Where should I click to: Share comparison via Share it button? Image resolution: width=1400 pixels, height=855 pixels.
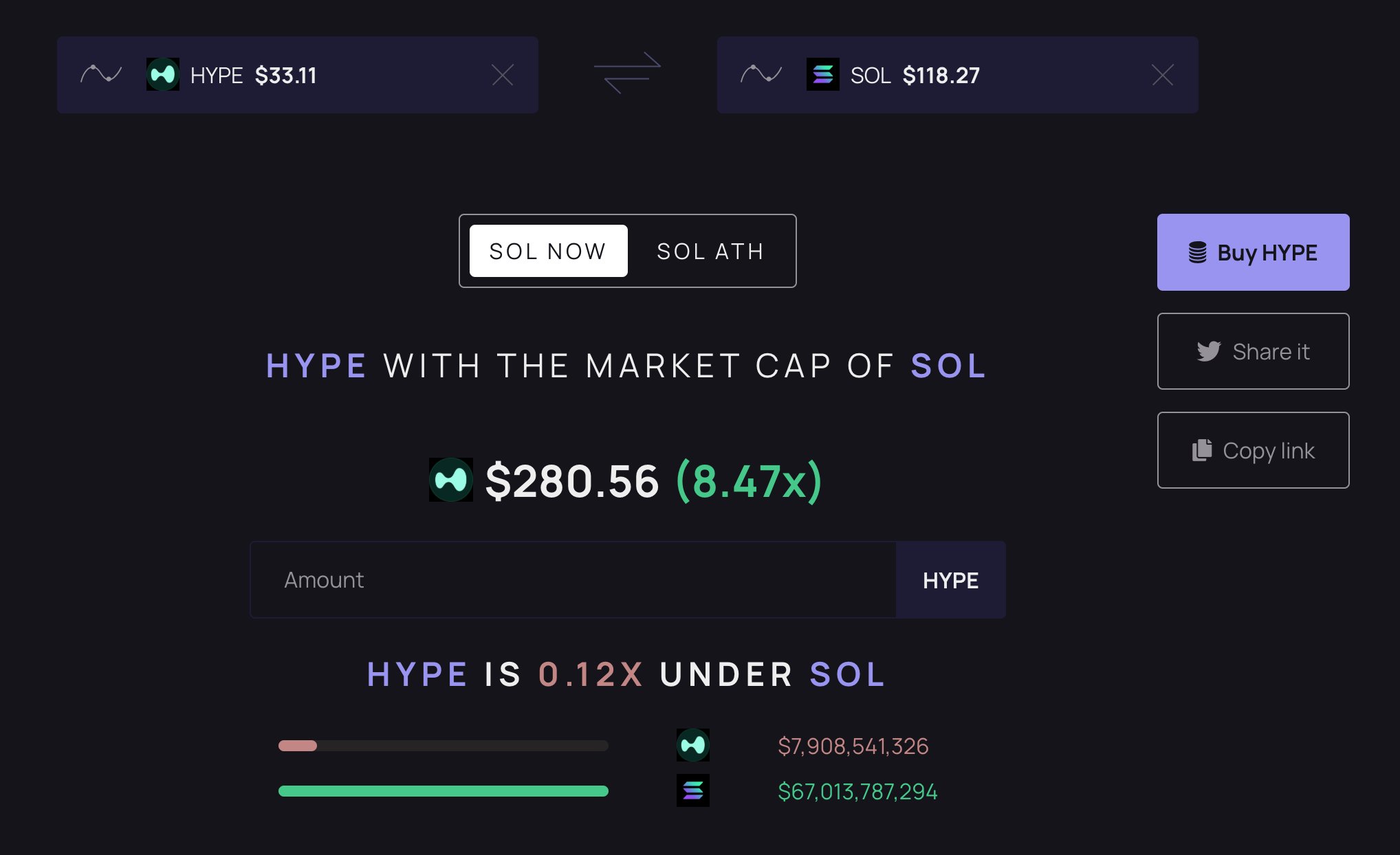pos(1253,351)
